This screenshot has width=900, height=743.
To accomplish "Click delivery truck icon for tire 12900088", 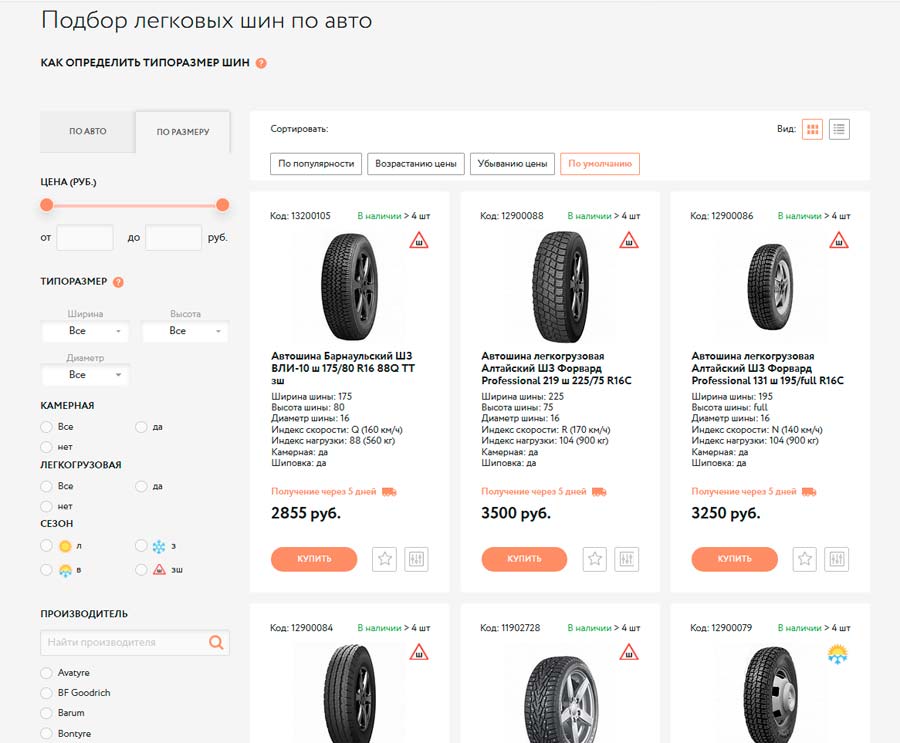I will tap(599, 492).
